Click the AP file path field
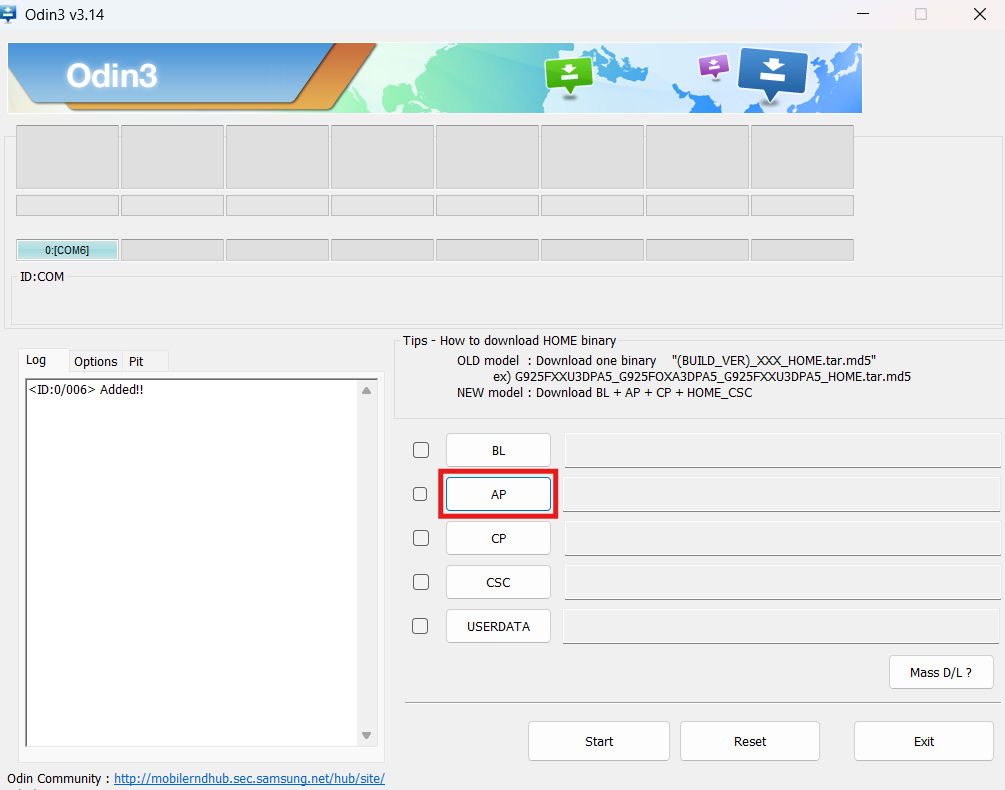This screenshot has width=1005, height=790. (781, 494)
